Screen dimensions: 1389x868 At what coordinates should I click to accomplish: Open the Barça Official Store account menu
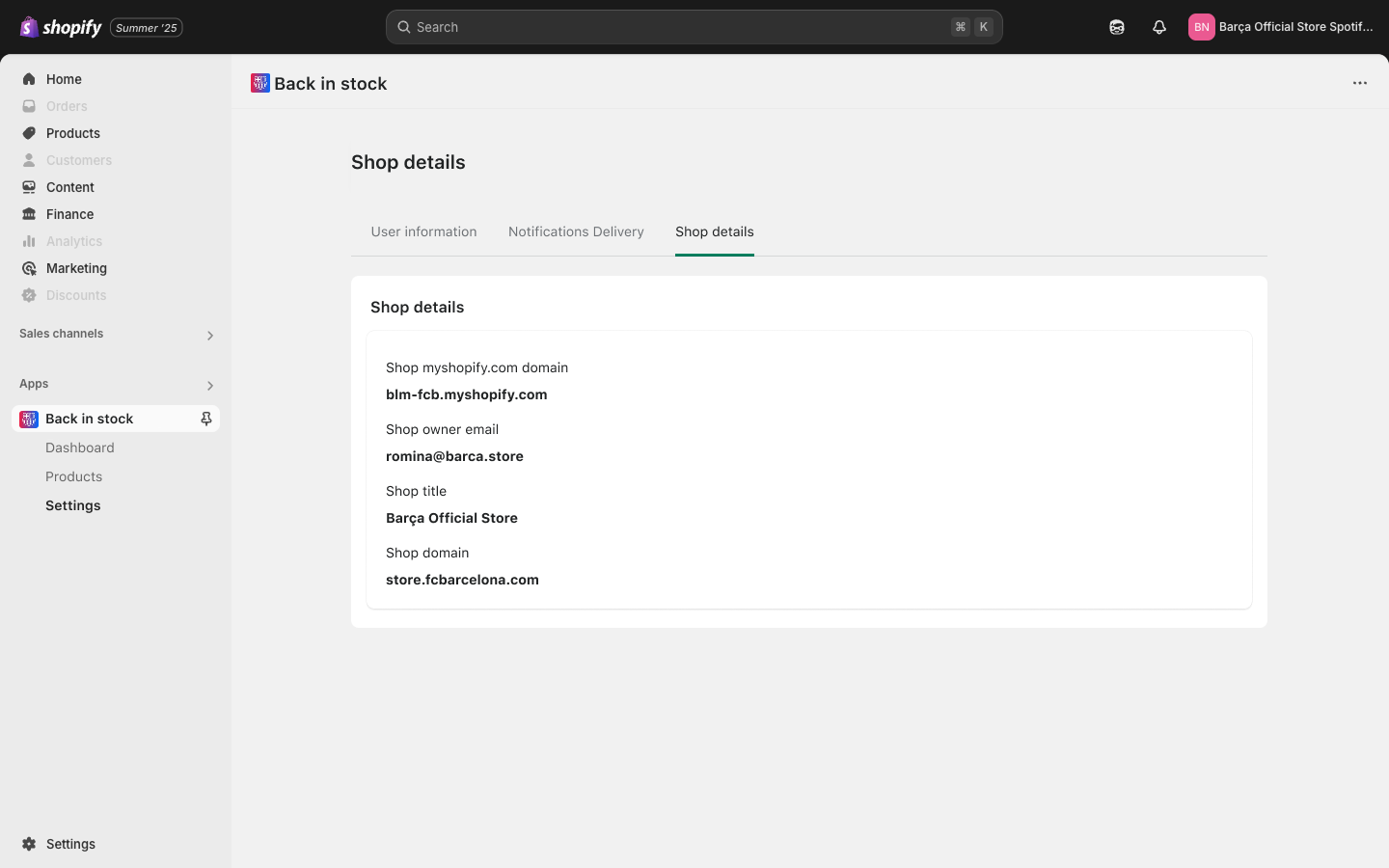(x=1282, y=27)
